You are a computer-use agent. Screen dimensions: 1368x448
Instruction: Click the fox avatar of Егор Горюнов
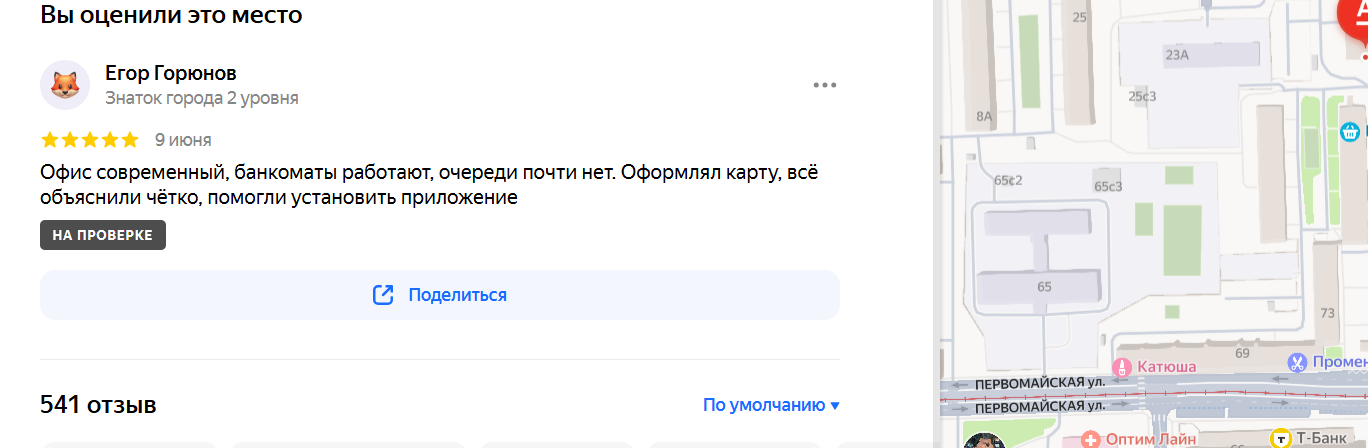tap(65, 85)
